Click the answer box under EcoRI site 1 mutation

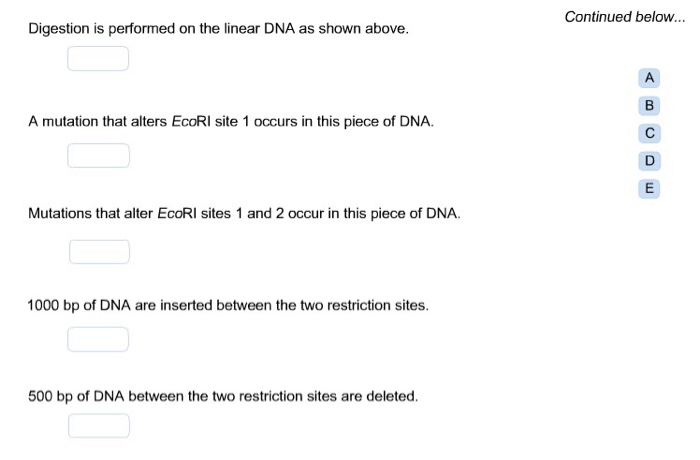99,155
